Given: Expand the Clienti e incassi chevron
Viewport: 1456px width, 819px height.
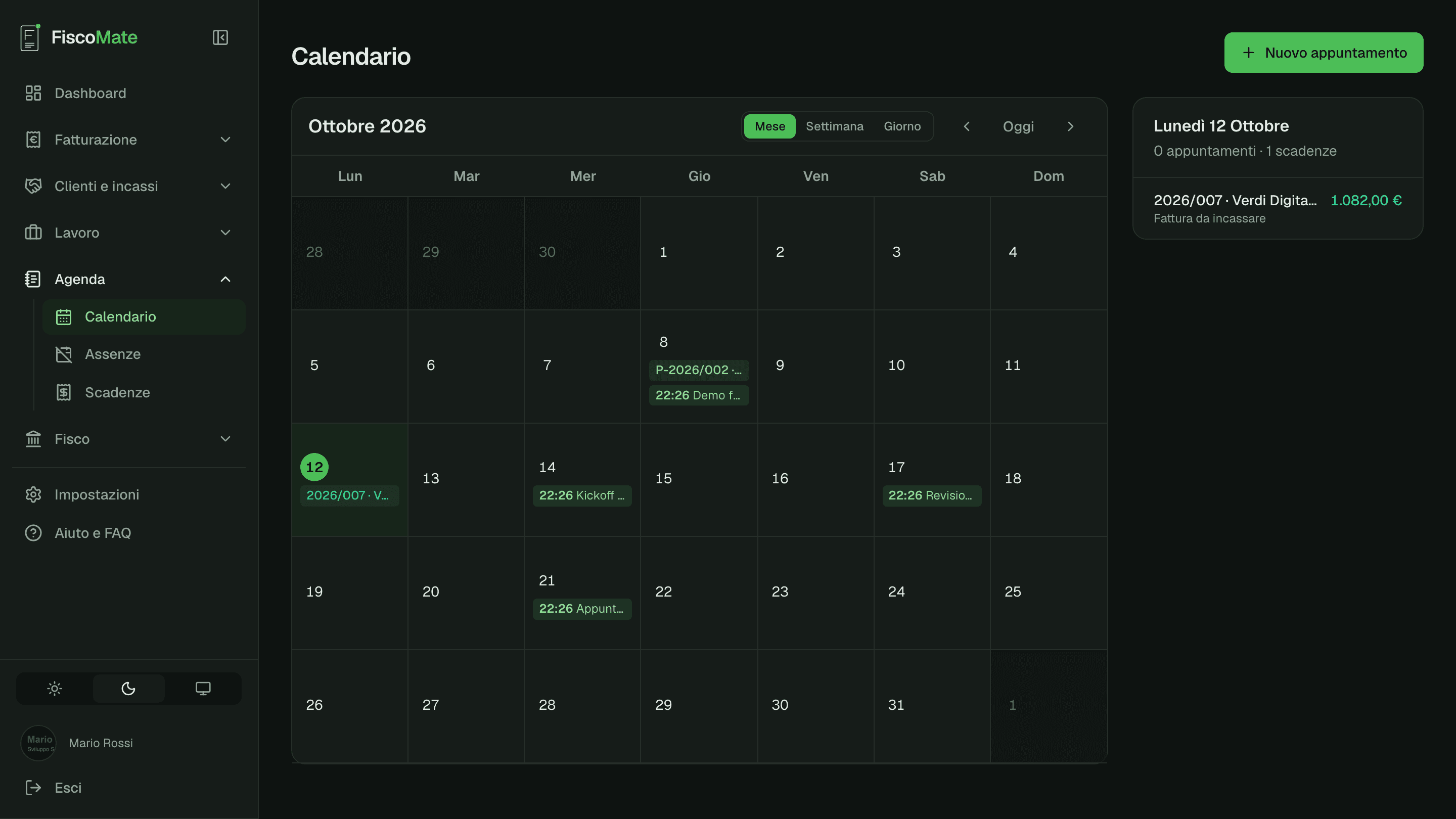Looking at the screenshot, I should [x=225, y=186].
